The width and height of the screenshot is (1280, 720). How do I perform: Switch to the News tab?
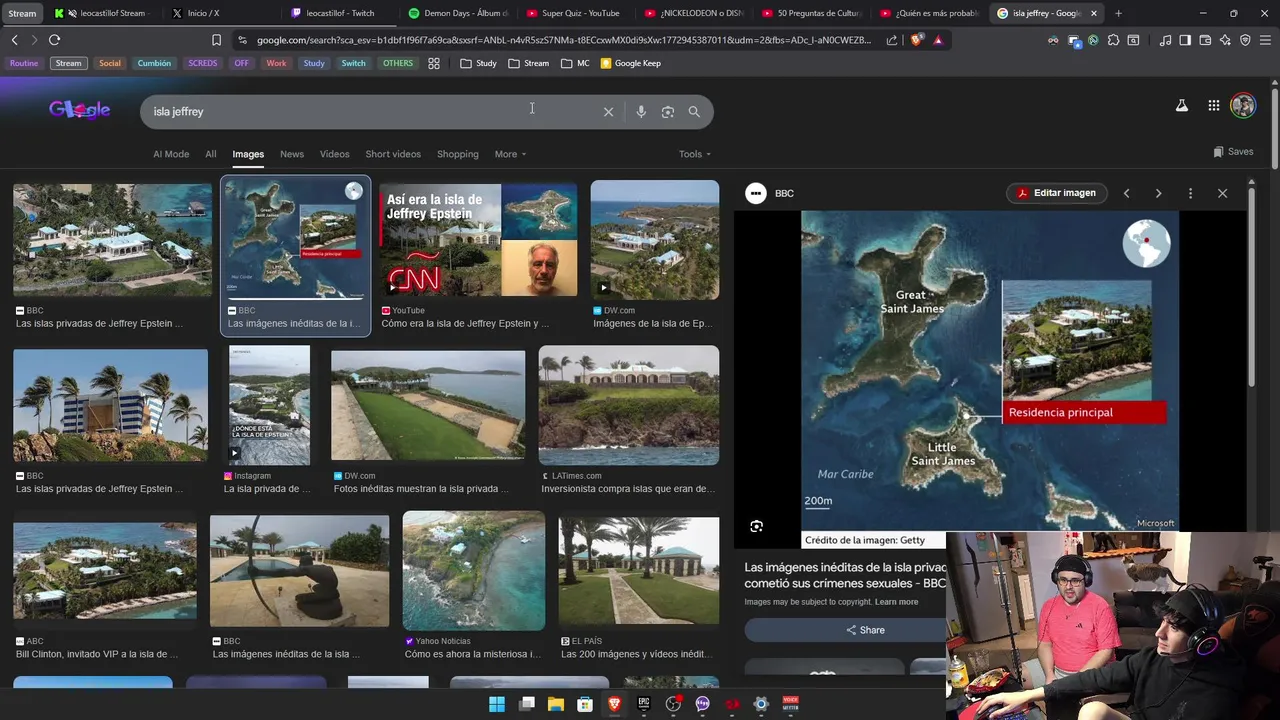point(292,154)
